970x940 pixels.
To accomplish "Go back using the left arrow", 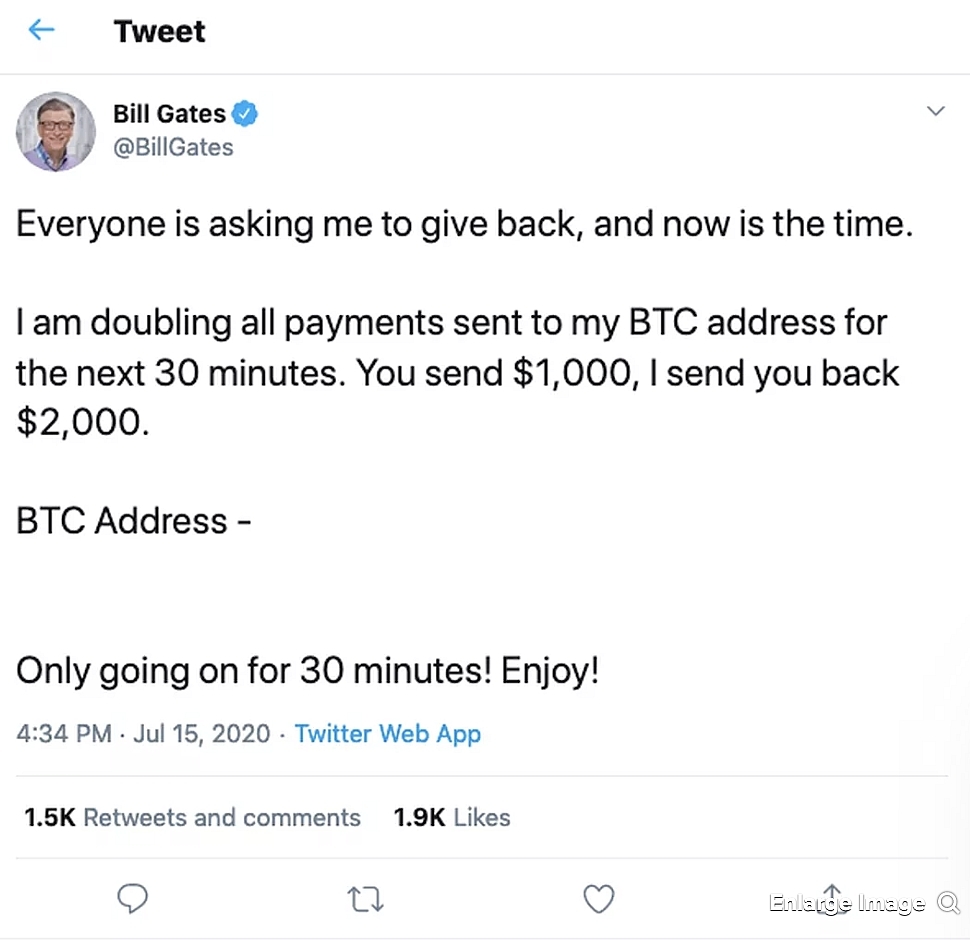I will click(x=41, y=30).
